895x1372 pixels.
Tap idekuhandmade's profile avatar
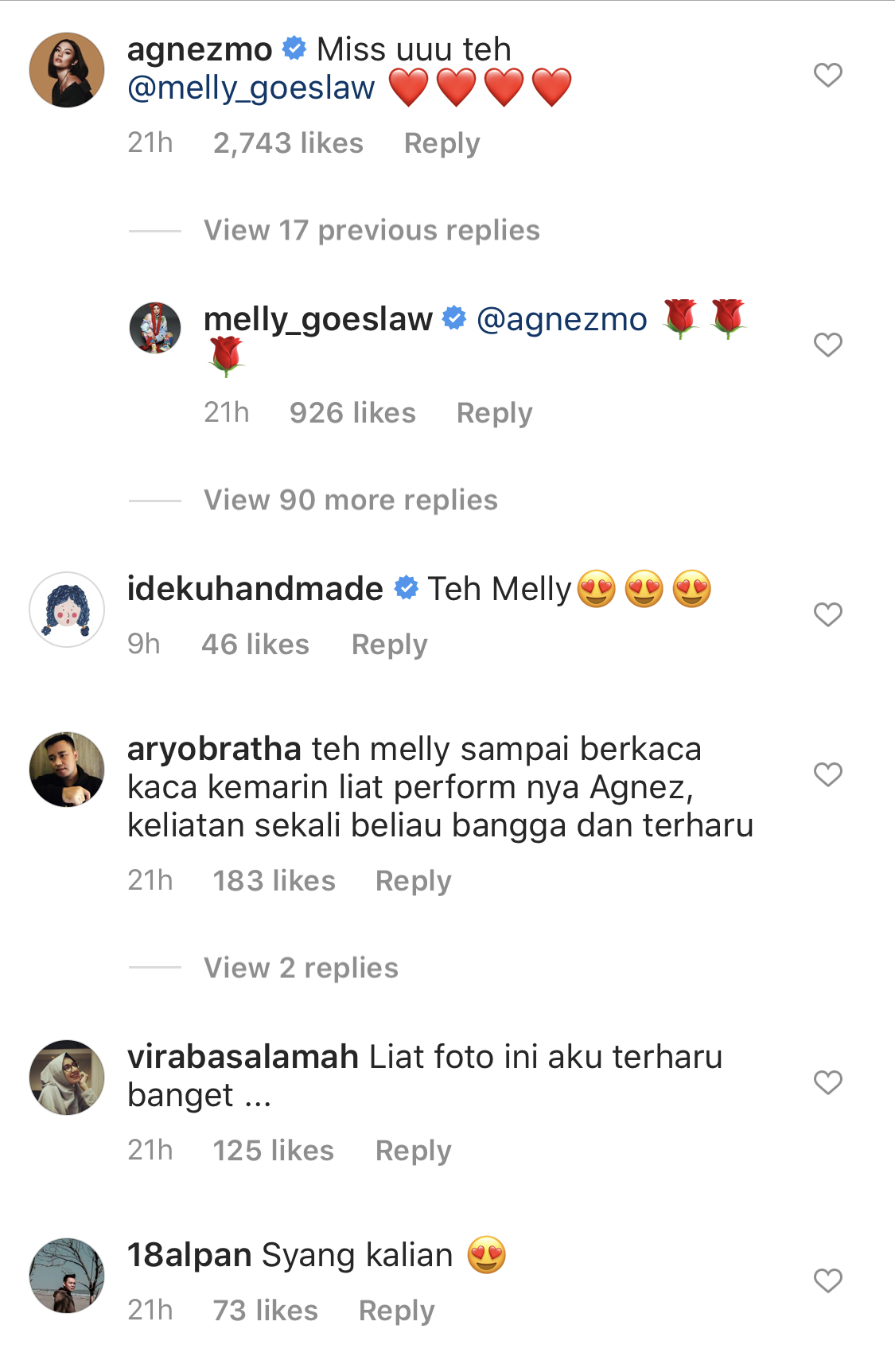pyautogui.click(x=67, y=610)
